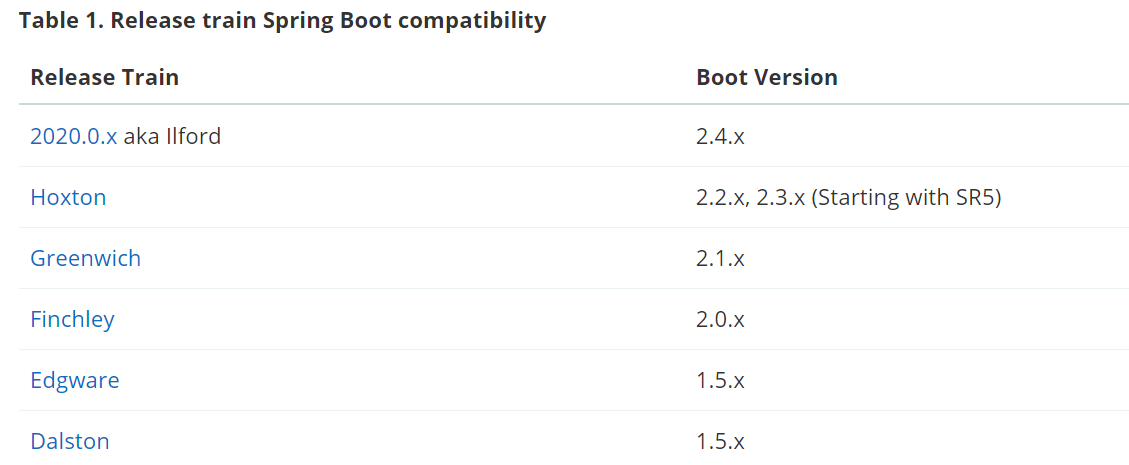Click the 'Table 1.' label in the caption
This screenshot has width=1129, height=465.
click(62, 20)
